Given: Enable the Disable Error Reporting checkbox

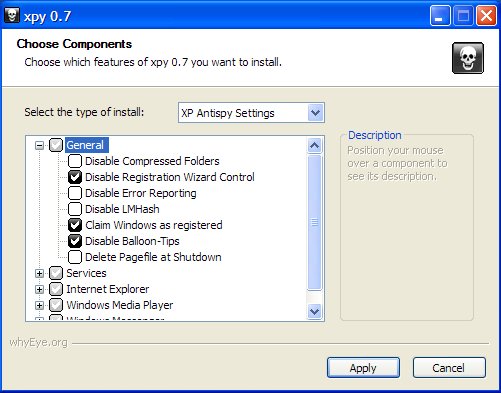Looking at the screenshot, I should click(x=75, y=193).
